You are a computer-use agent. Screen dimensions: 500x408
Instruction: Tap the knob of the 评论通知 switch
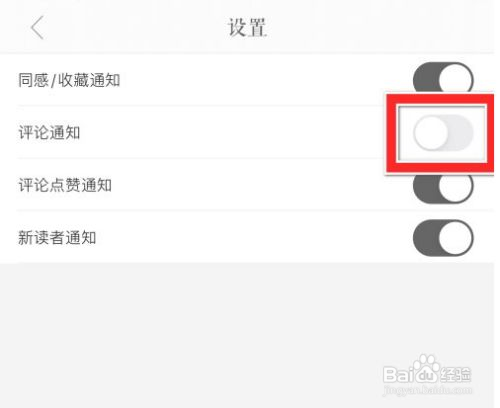pos(431,133)
